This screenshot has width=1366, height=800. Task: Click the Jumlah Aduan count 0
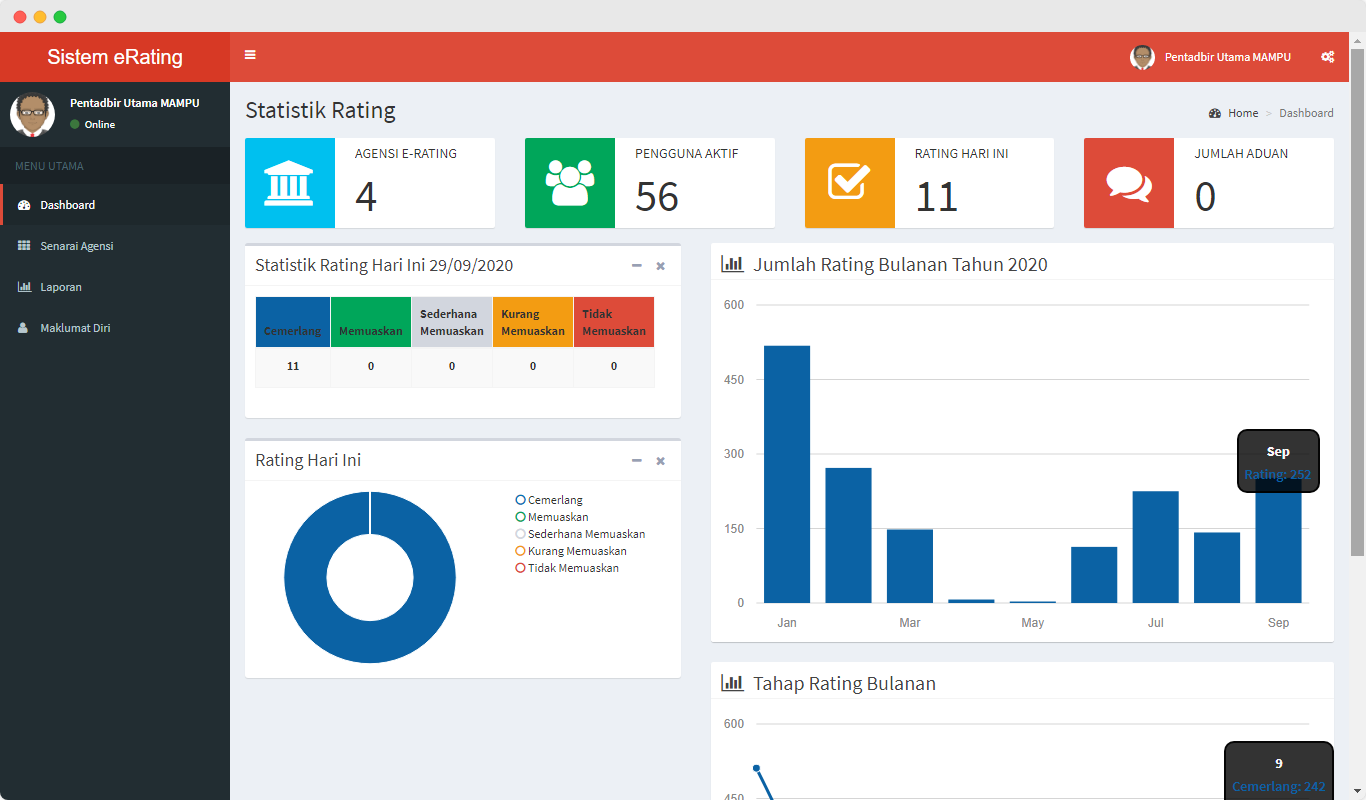tap(1205, 197)
